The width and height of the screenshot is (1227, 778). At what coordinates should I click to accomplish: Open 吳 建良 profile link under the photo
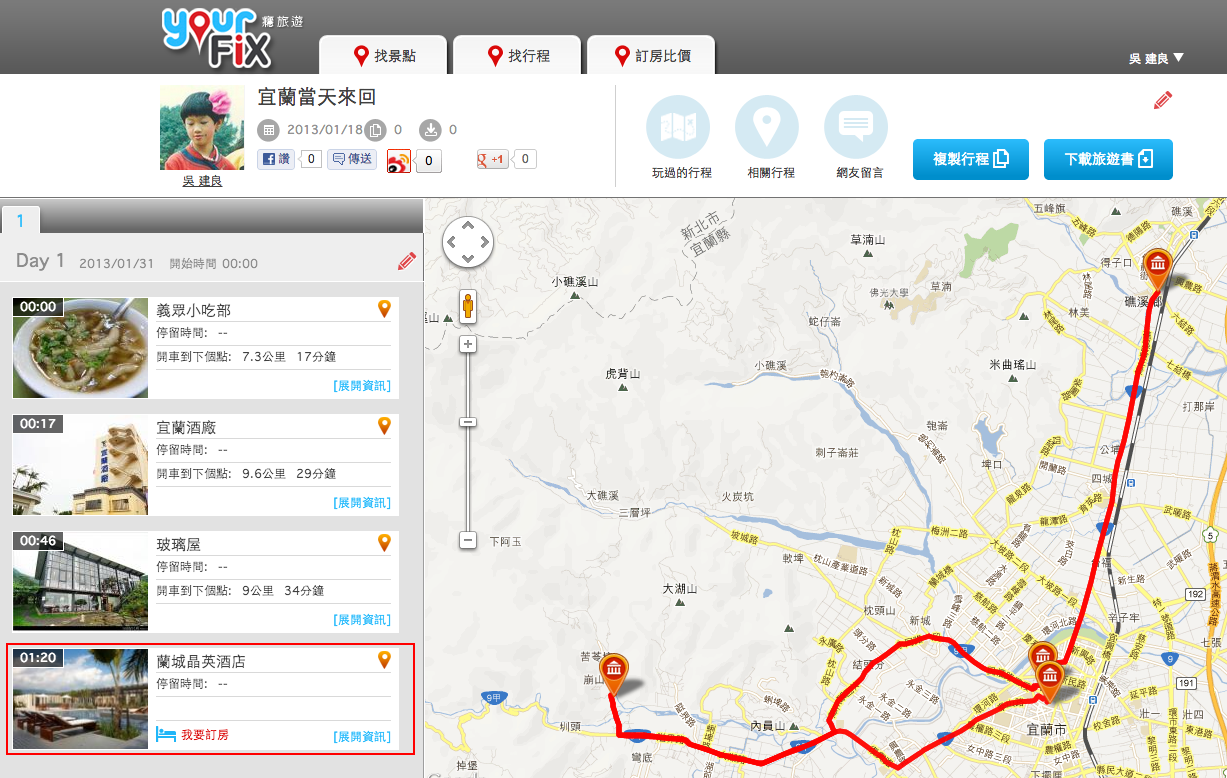click(x=202, y=181)
